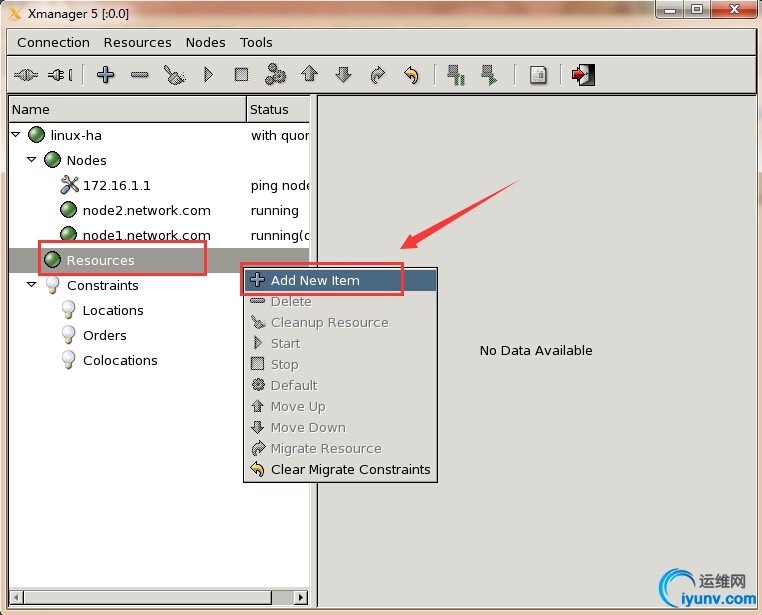This screenshot has height=615, width=762.
Task: Click the Name column header
Action: (x=128, y=109)
